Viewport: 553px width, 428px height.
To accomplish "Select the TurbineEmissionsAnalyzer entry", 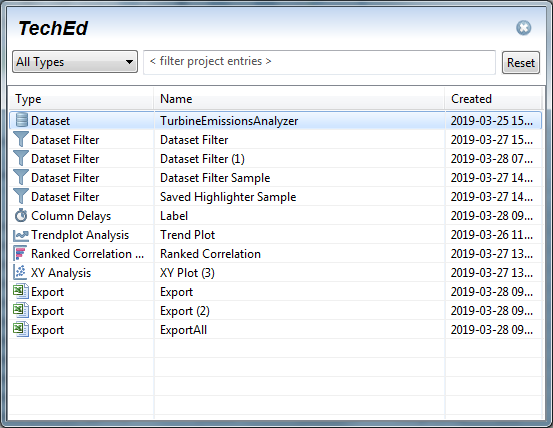I will 275,121.
